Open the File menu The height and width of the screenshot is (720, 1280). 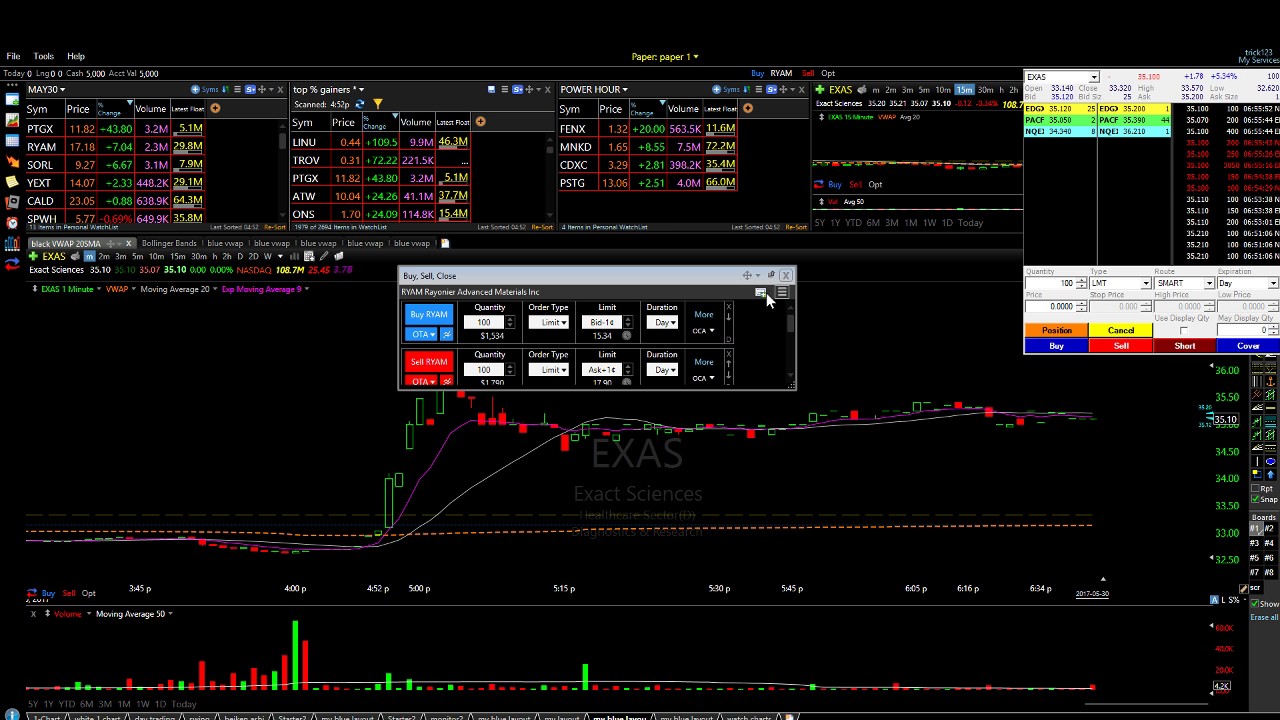13,56
